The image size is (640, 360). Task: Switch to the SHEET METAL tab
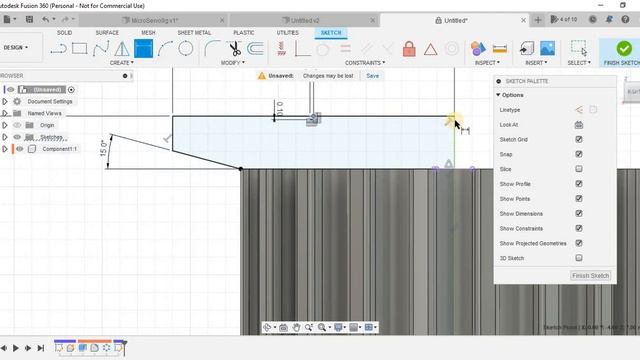tap(194, 33)
